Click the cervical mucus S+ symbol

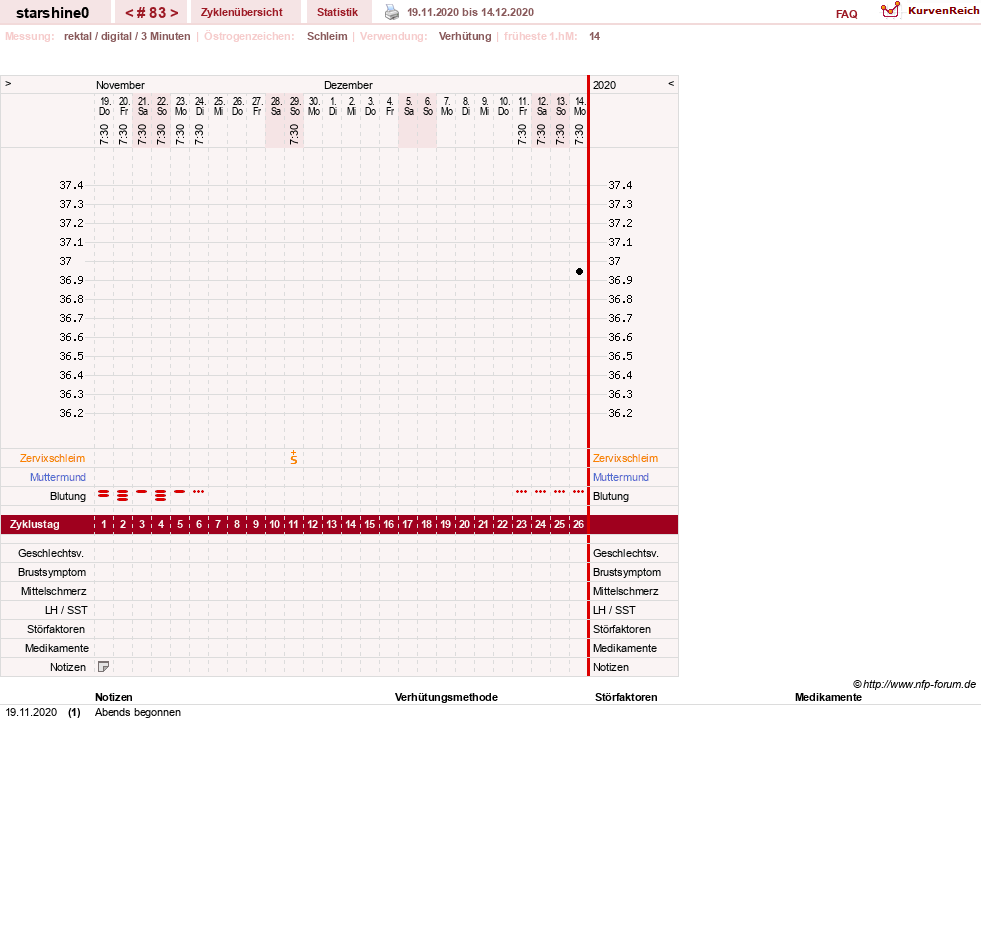point(293,457)
